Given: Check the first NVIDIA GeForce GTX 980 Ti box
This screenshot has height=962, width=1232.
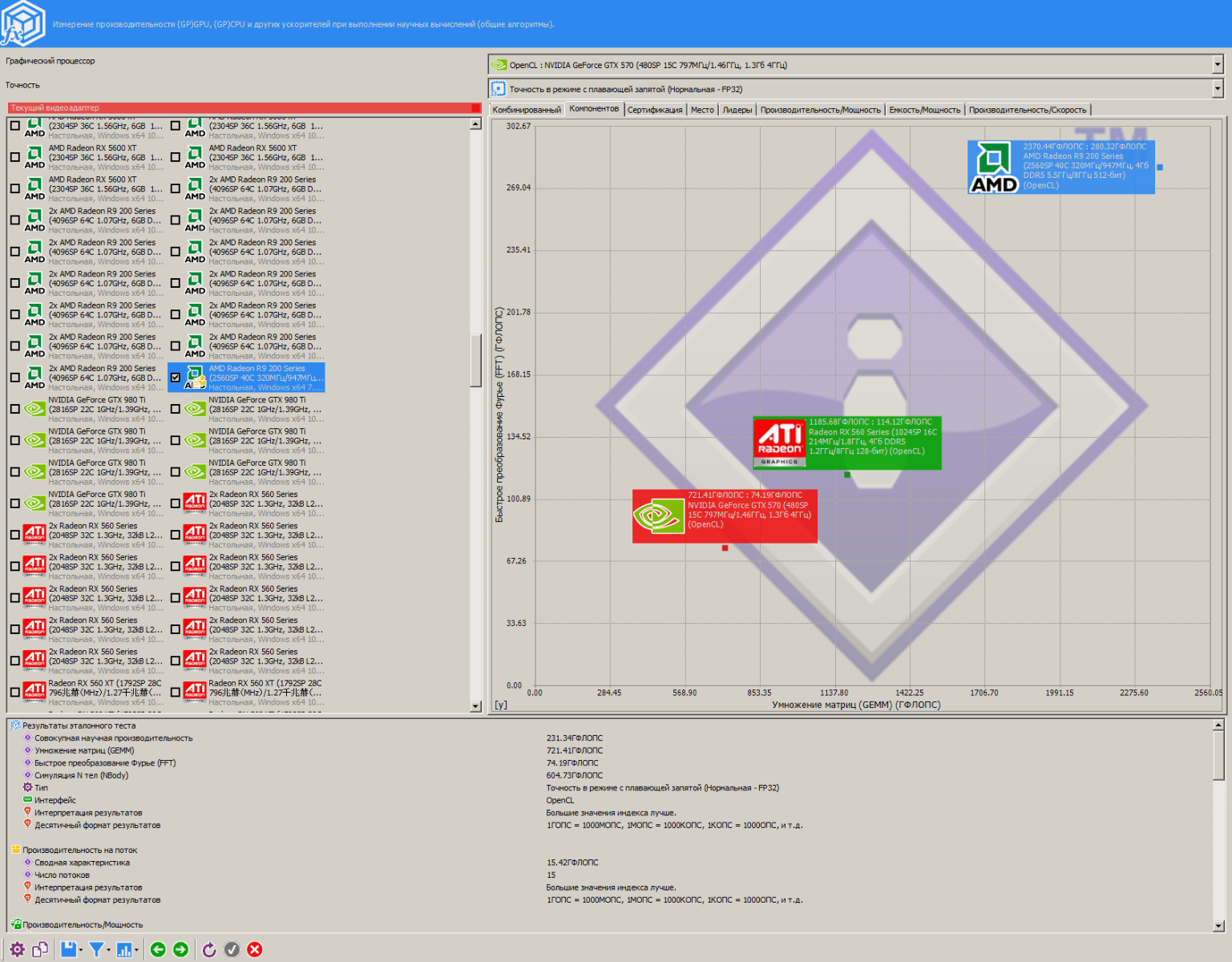Looking at the screenshot, I should point(15,409).
